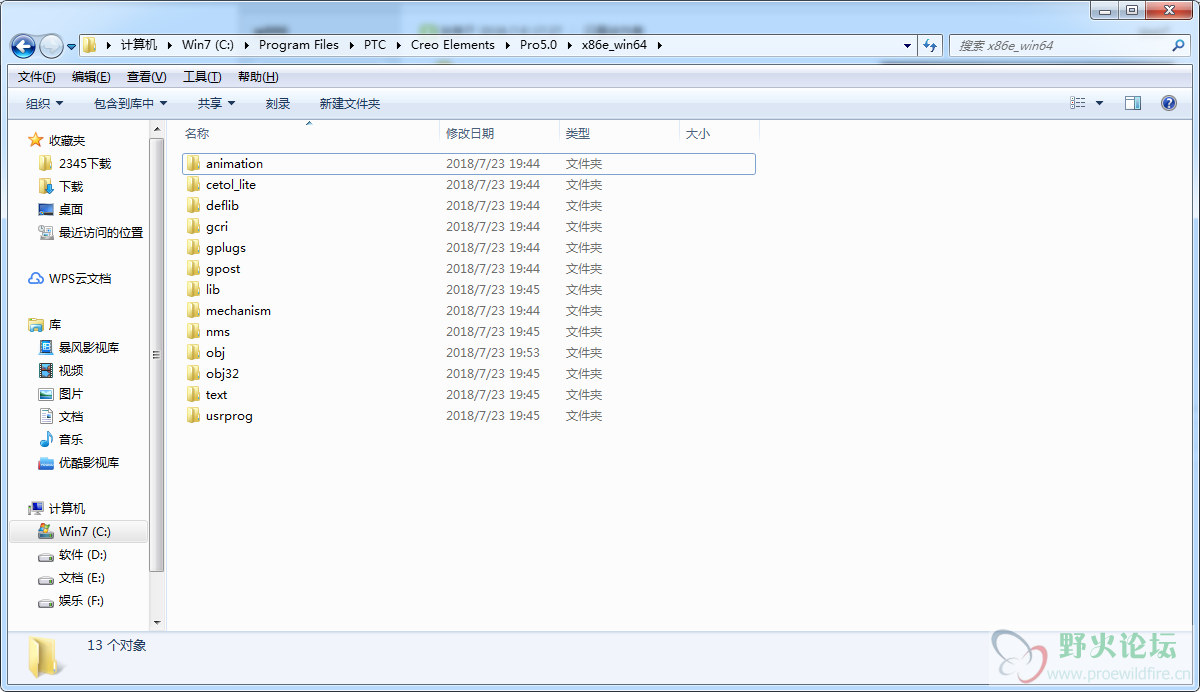The width and height of the screenshot is (1200, 692).
Task: Select the lib folder
Action: pyautogui.click(x=468, y=290)
